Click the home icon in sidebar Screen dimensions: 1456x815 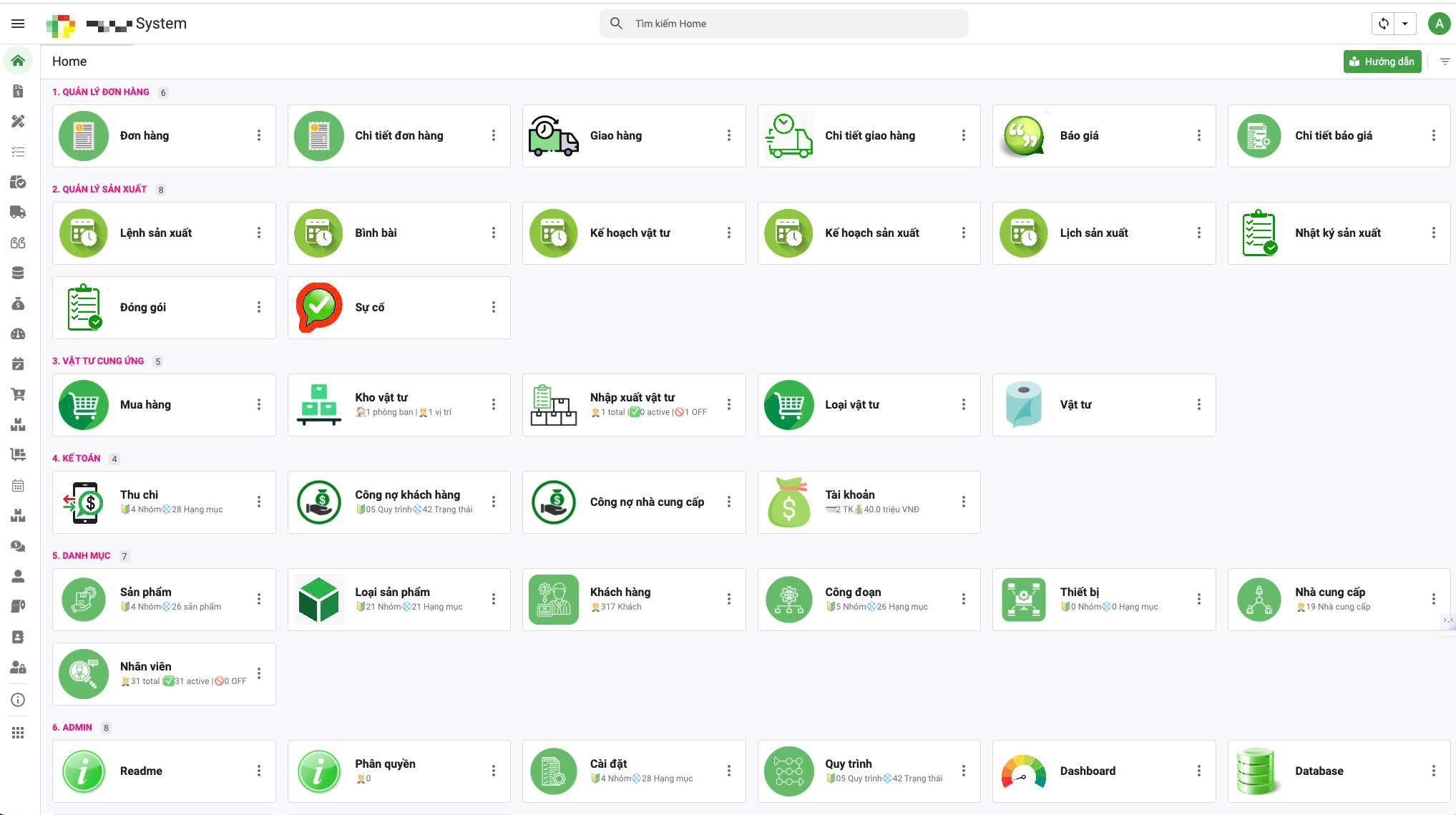(x=18, y=61)
